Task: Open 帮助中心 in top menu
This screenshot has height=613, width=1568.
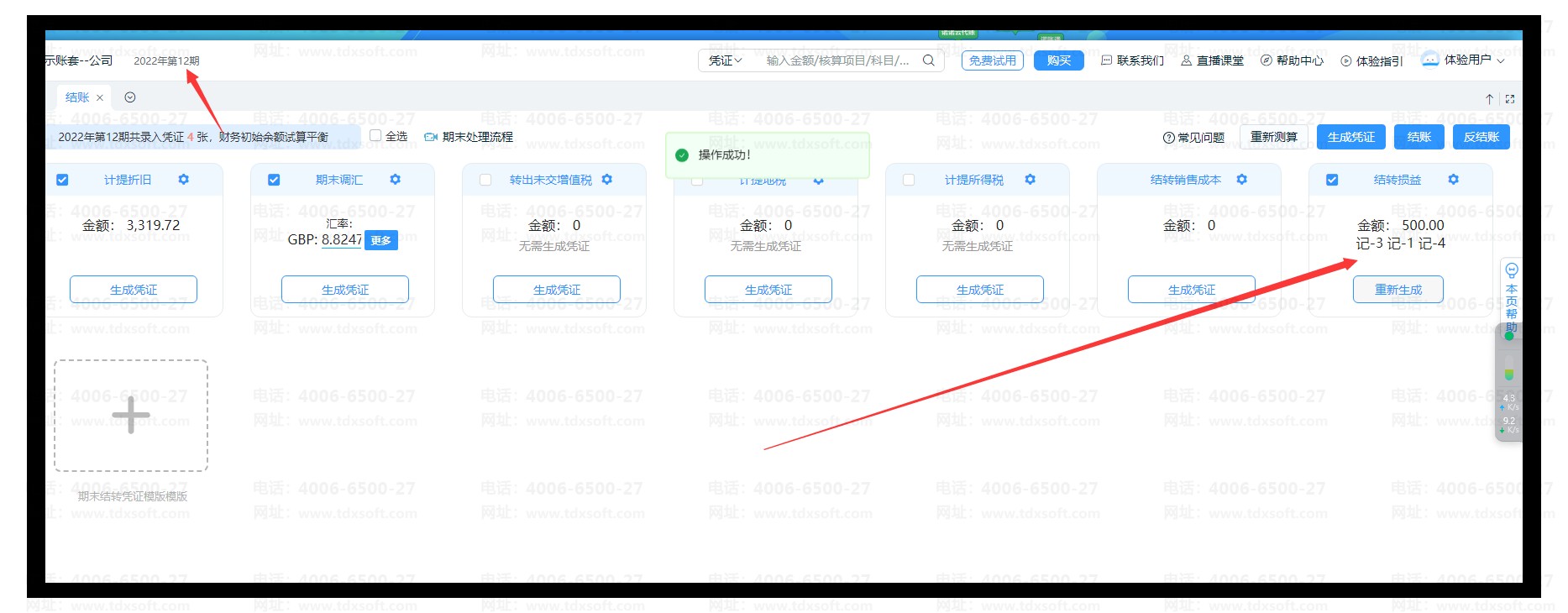Action: (1292, 60)
